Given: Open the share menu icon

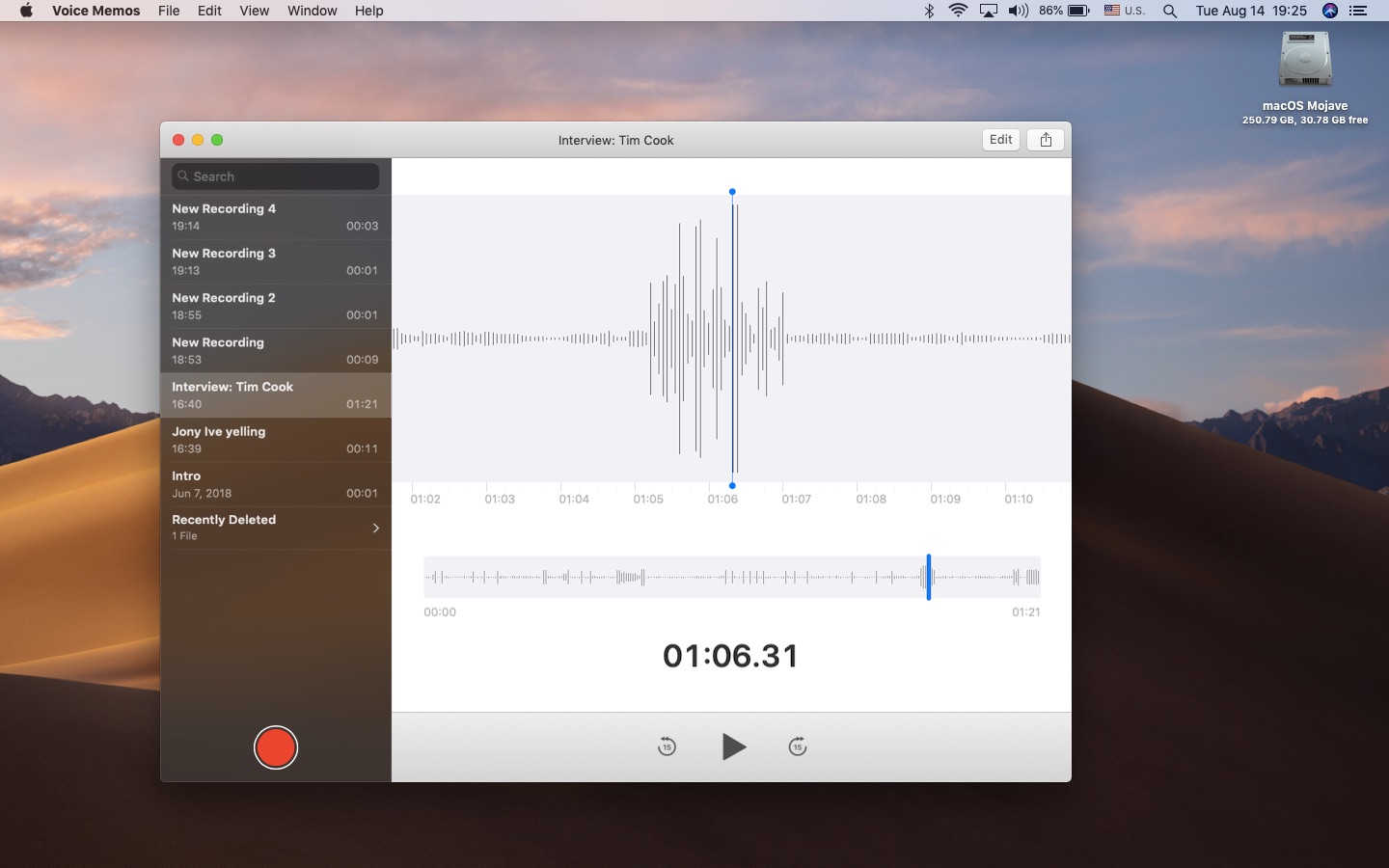Looking at the screenshot, I should (x=1046, y=140).
